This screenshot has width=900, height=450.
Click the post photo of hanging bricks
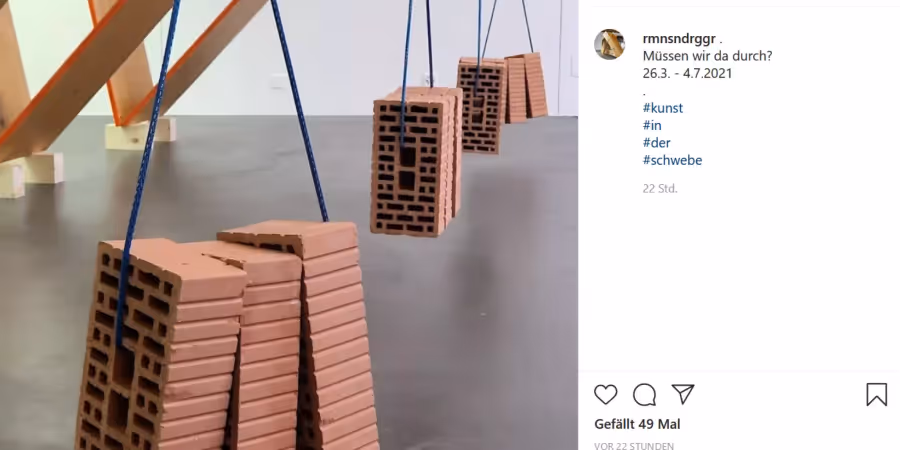(289, 225)
